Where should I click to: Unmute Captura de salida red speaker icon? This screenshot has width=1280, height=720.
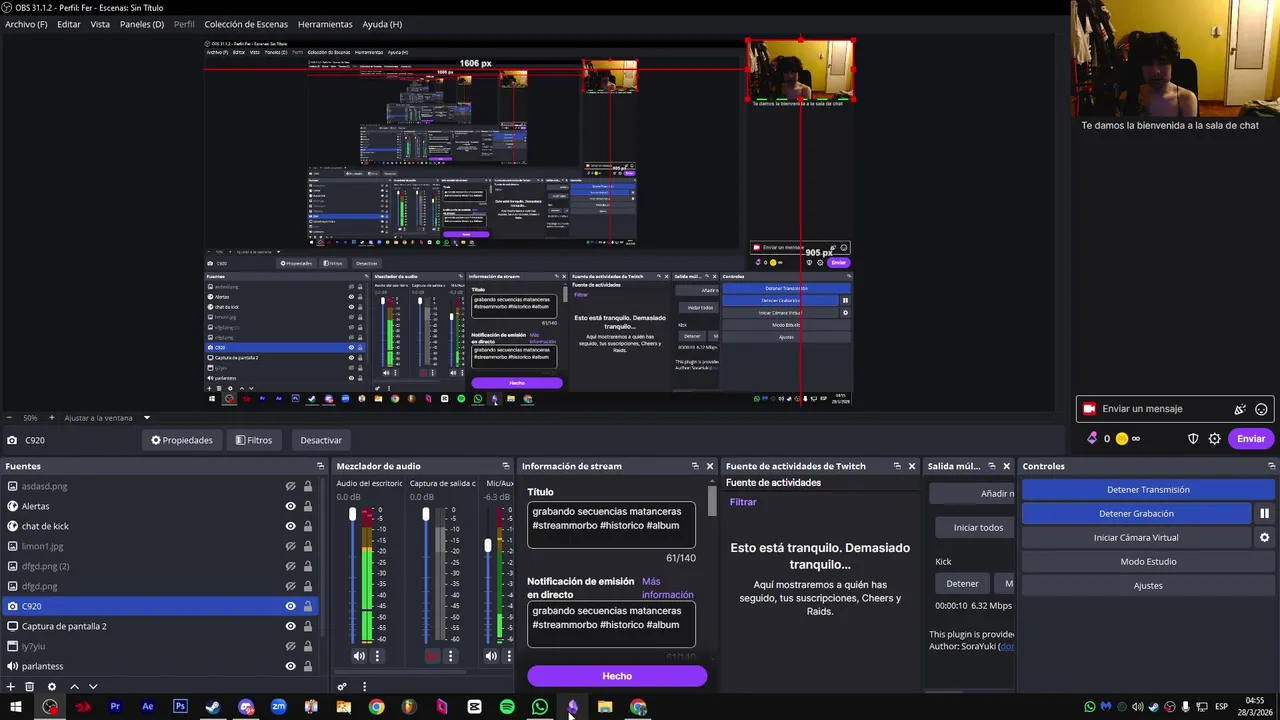432,656
